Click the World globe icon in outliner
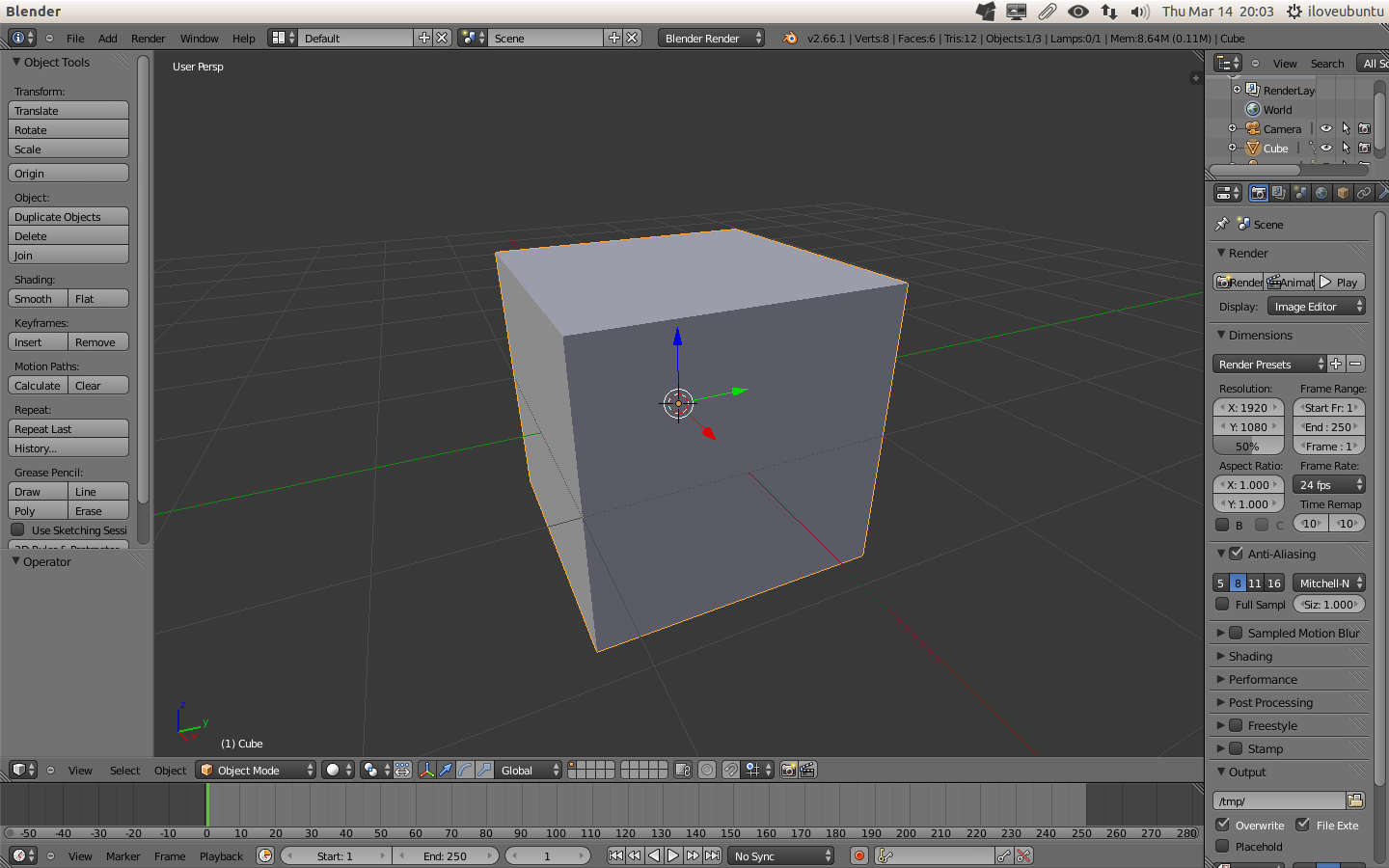The width and height of the screenshot is (1389, 868). point(1253,109)
